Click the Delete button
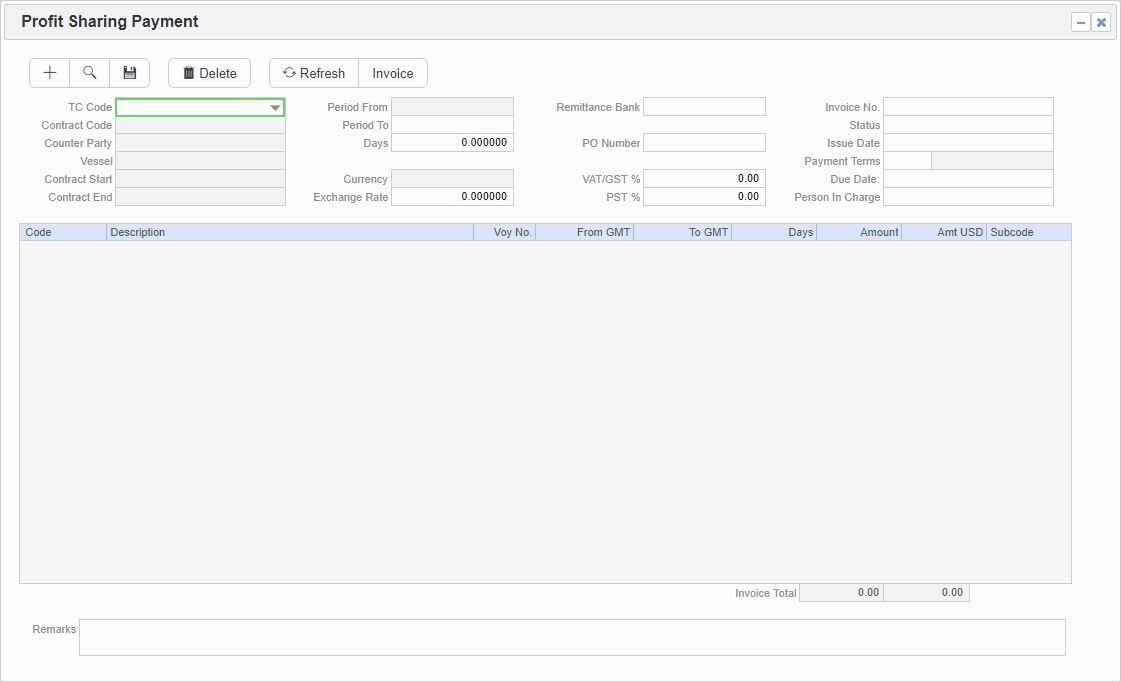Screen dimensions: 1121x682 click(x=208, y=72)
